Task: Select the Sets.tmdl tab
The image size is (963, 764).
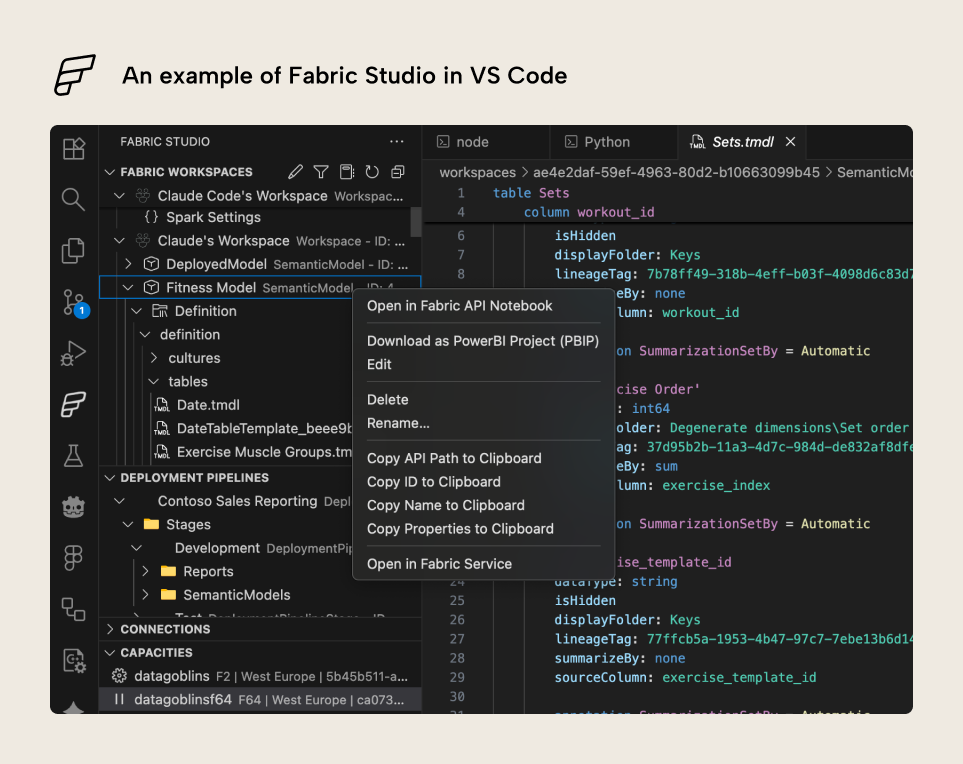Action: pyautogui.click(x=743, y=142)
